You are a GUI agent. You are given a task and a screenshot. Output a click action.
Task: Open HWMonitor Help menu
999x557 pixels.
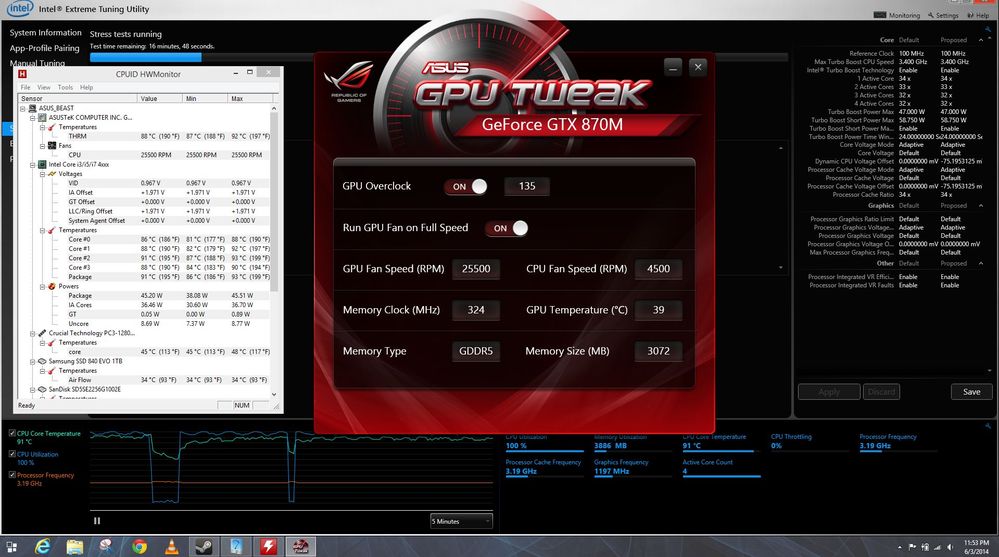86,87
